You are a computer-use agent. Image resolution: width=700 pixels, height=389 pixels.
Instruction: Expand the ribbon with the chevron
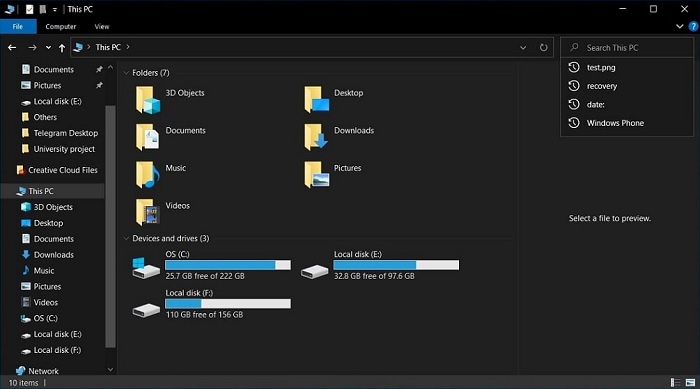[679, 26]
